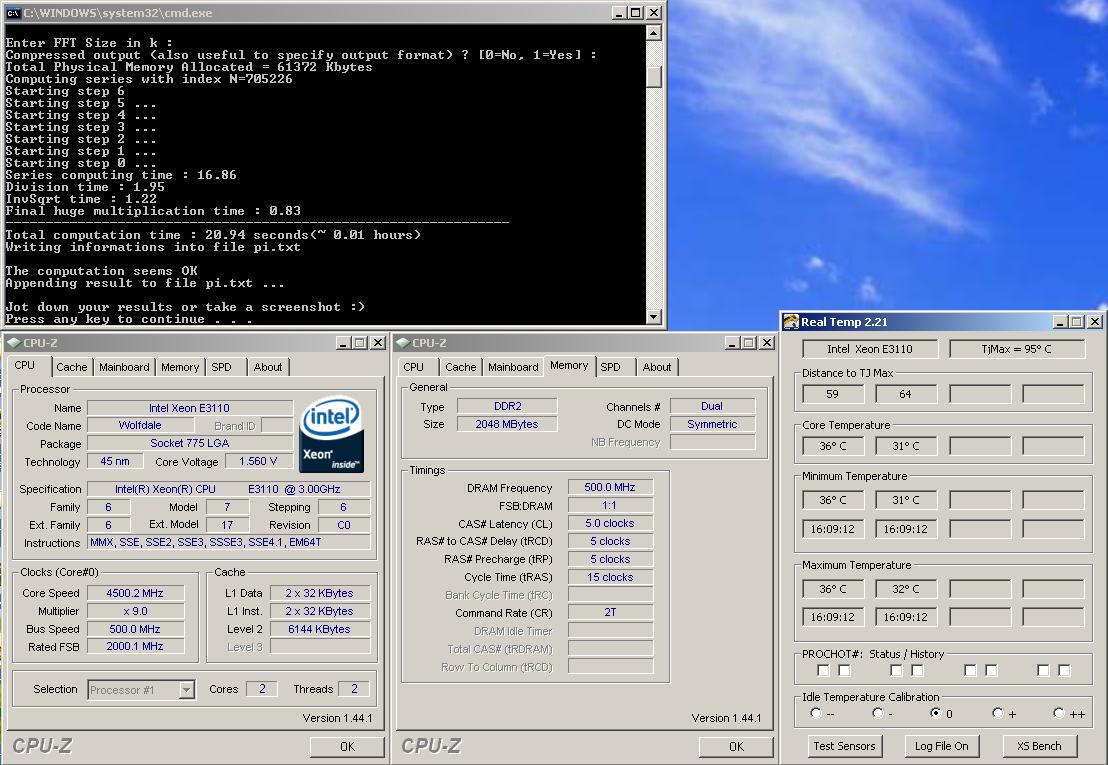1108x765 pixels.
Task: Click the '32° C' maximum temperature value
Action: coord(906,589)
